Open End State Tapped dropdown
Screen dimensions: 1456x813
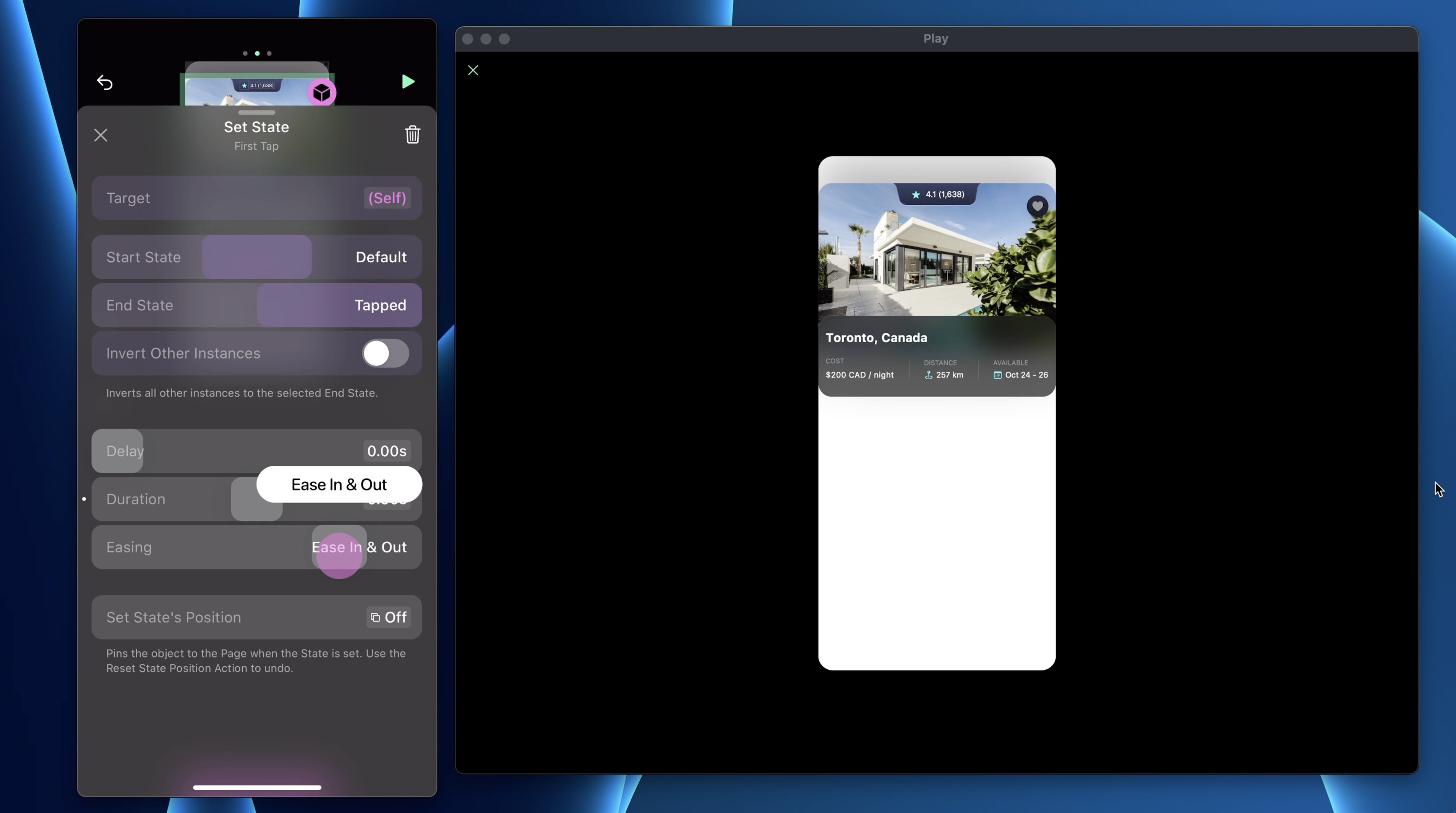(x=380, y=305)
